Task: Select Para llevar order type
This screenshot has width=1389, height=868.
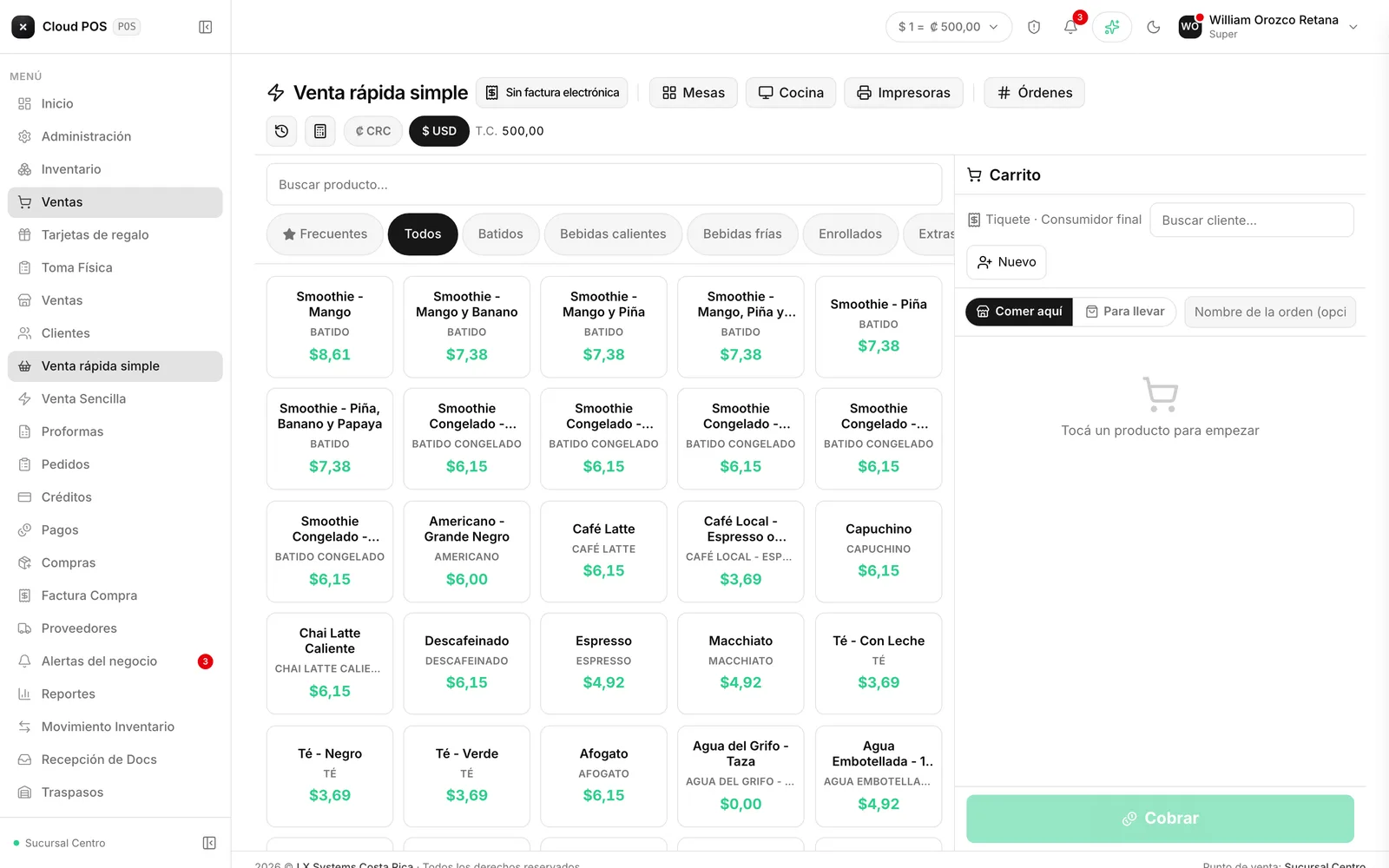Action: (x=1125, y=312)
